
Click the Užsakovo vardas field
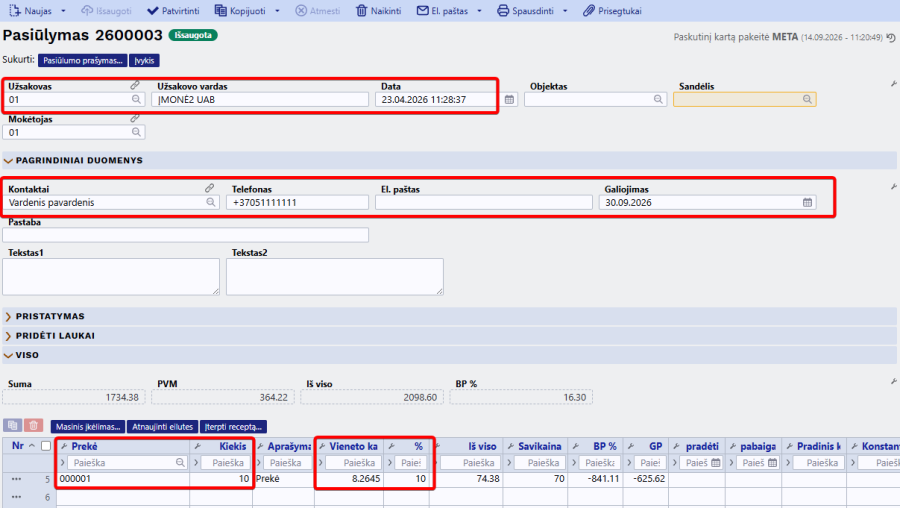260,99
